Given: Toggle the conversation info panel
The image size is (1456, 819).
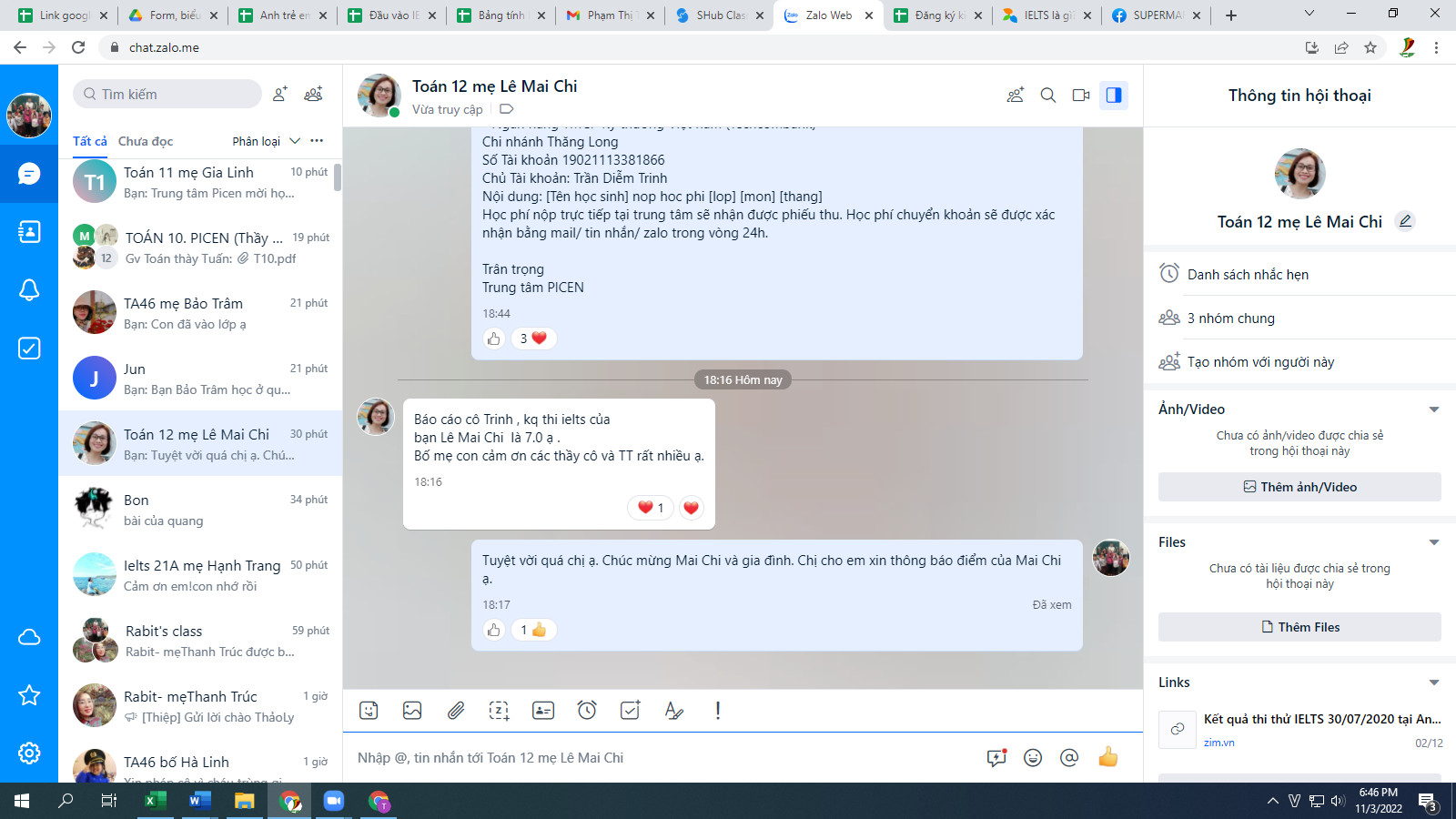Looking at the screenshot, I should click(1114, 96).
